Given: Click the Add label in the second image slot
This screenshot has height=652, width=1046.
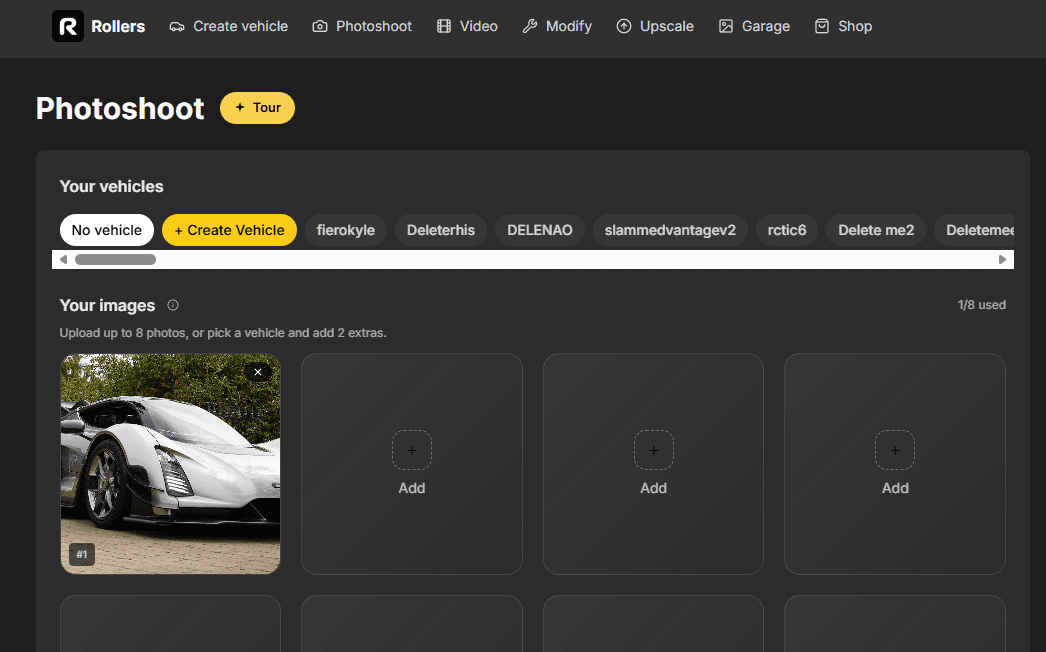Looking at the screenshot, I should point(412,488).
